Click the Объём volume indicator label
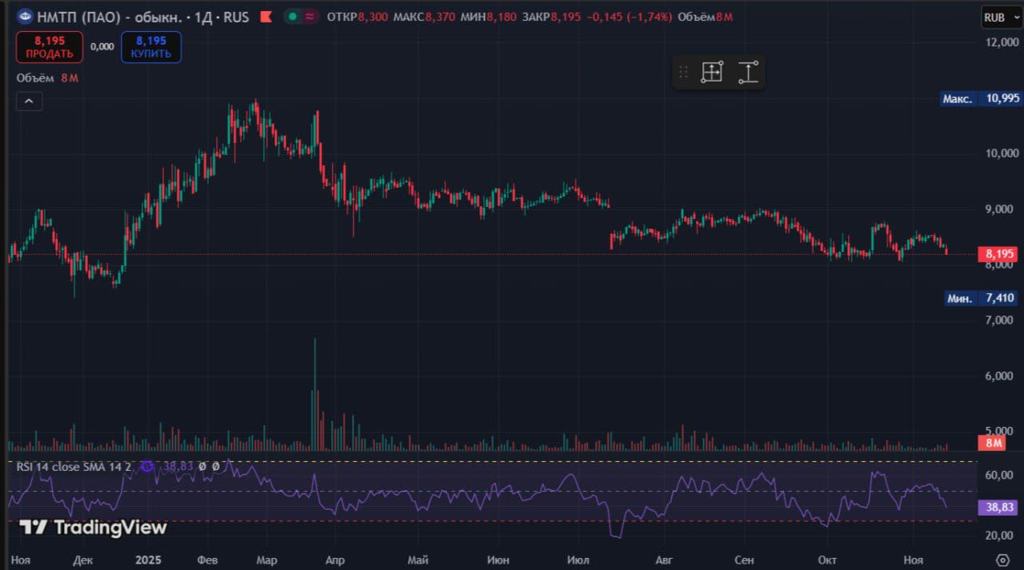The height and width of the screenshot is (570, 1024). pos(36,78)
